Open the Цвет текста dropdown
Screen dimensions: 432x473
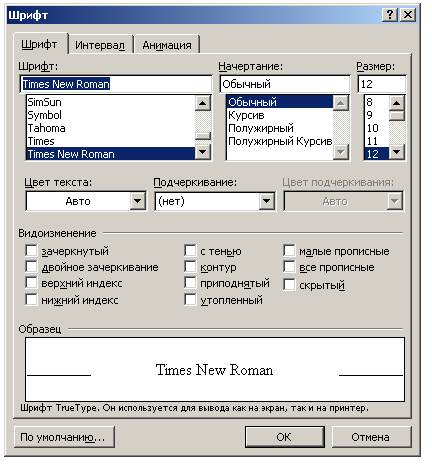pyautogui.click(x=137, y=201)
